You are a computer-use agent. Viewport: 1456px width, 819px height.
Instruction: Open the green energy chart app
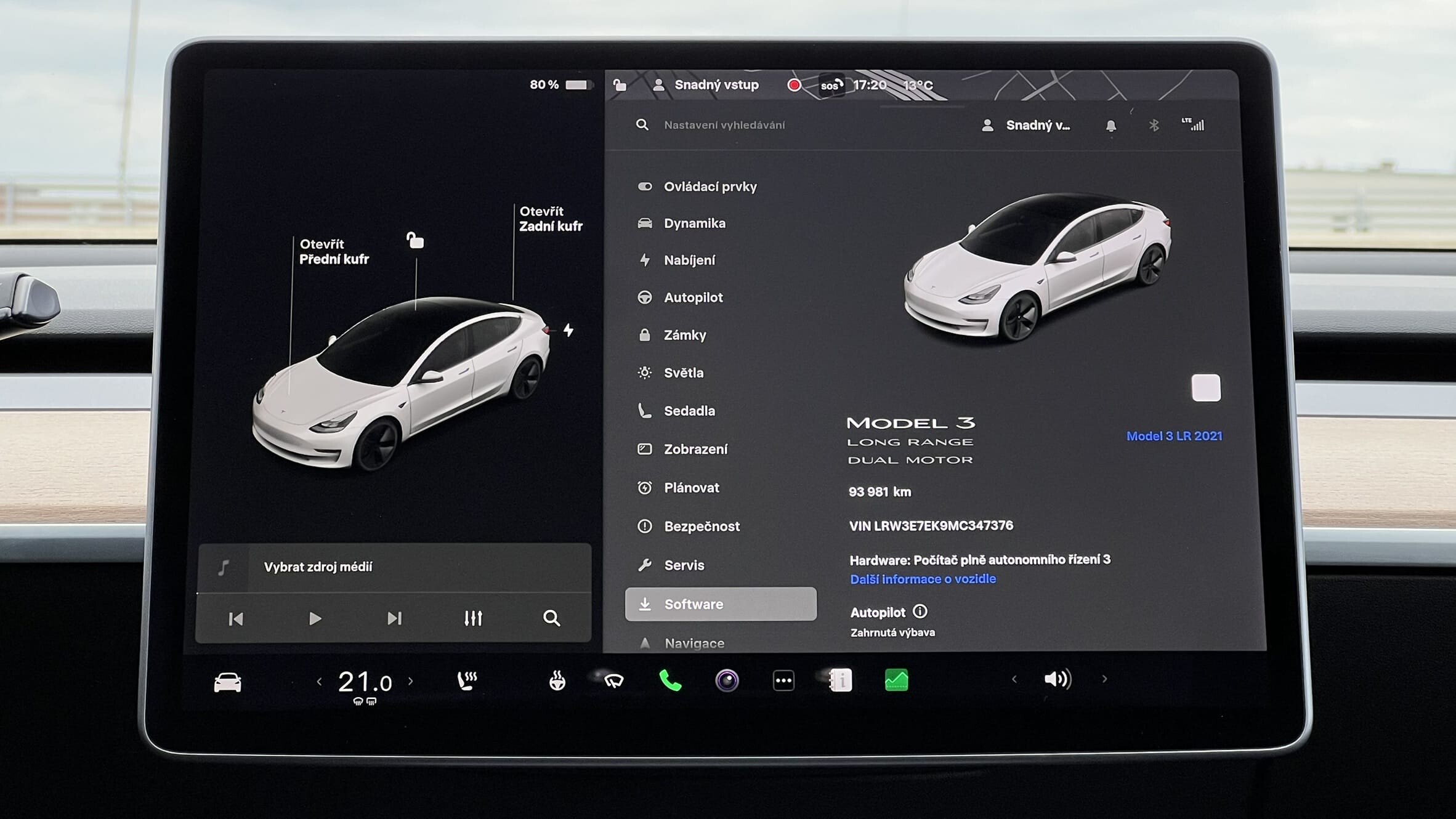[896, 680]
